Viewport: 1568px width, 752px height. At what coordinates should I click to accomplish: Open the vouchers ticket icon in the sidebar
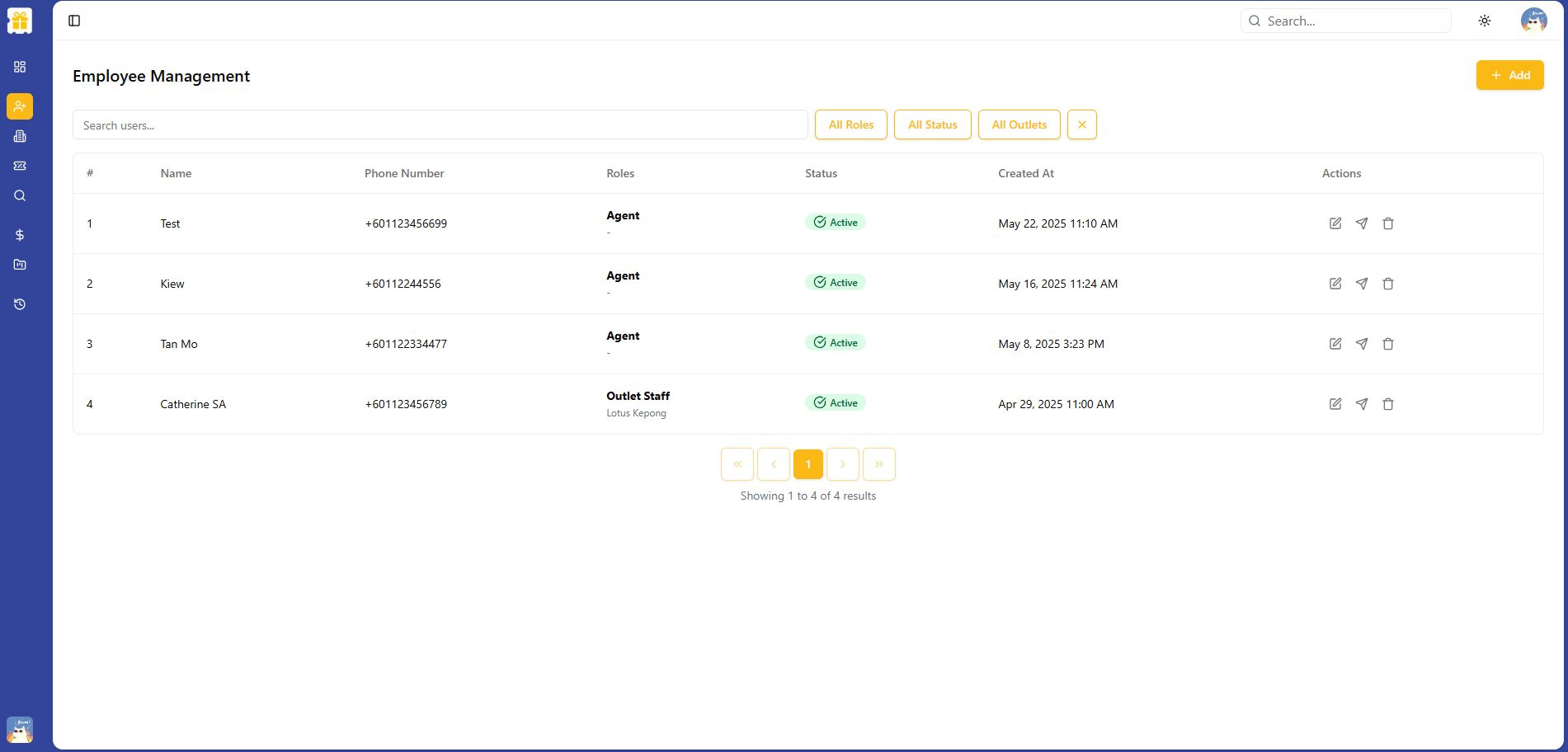(x=20, y=165)
